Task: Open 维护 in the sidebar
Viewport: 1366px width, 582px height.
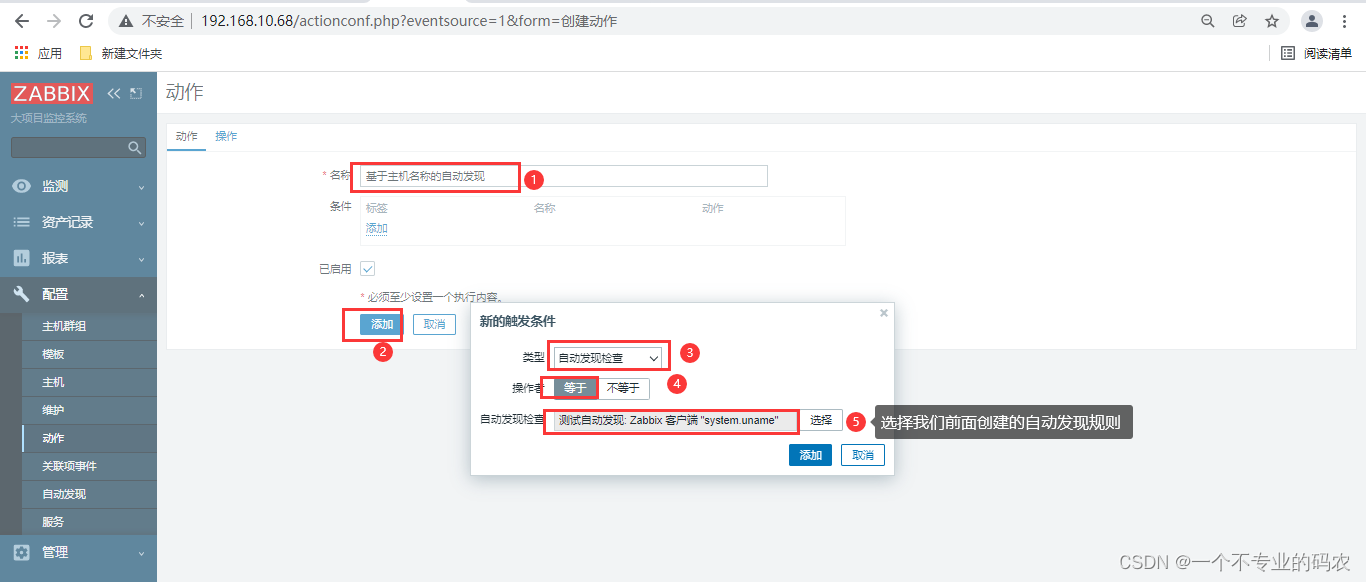Action: [89, 410]
